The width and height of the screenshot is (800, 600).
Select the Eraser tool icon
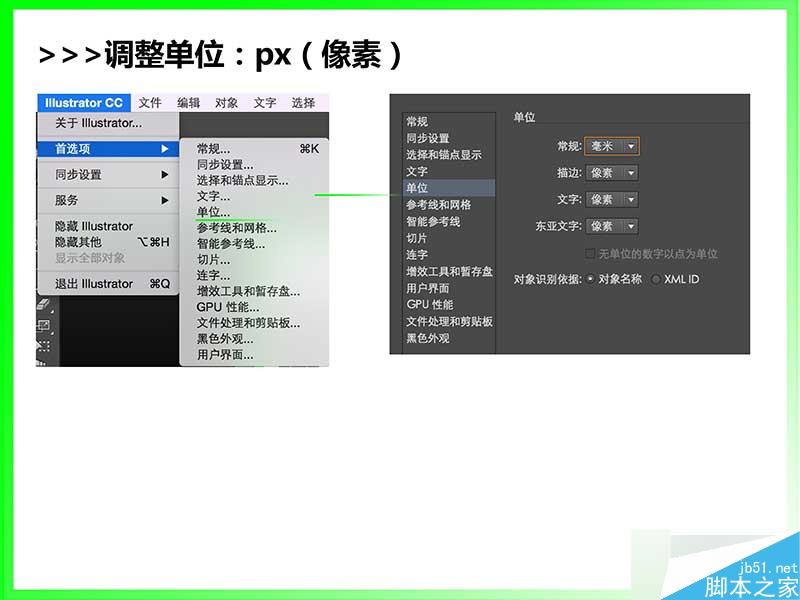(x=45, y=305)
